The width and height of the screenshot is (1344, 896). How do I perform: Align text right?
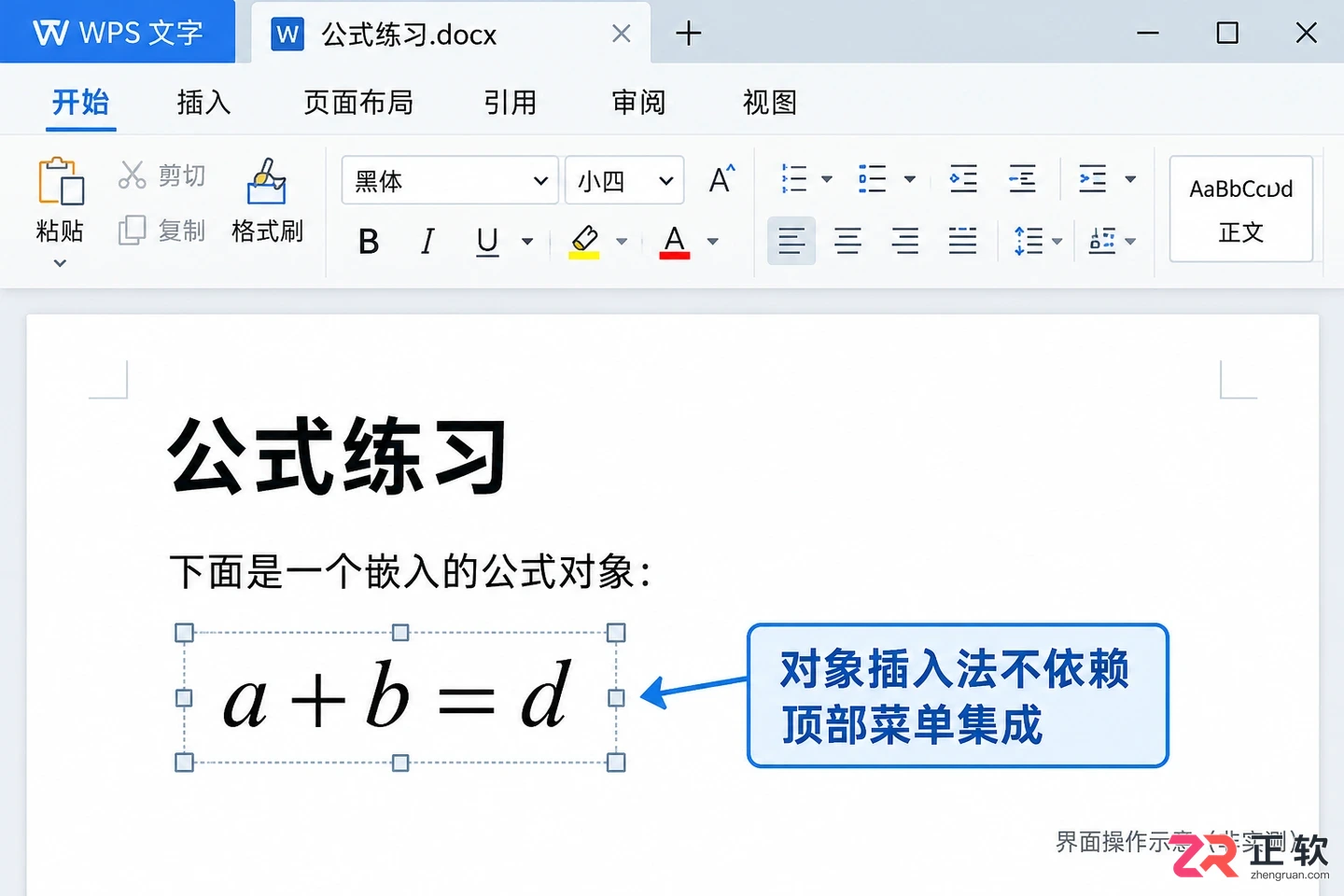(904, 242)
